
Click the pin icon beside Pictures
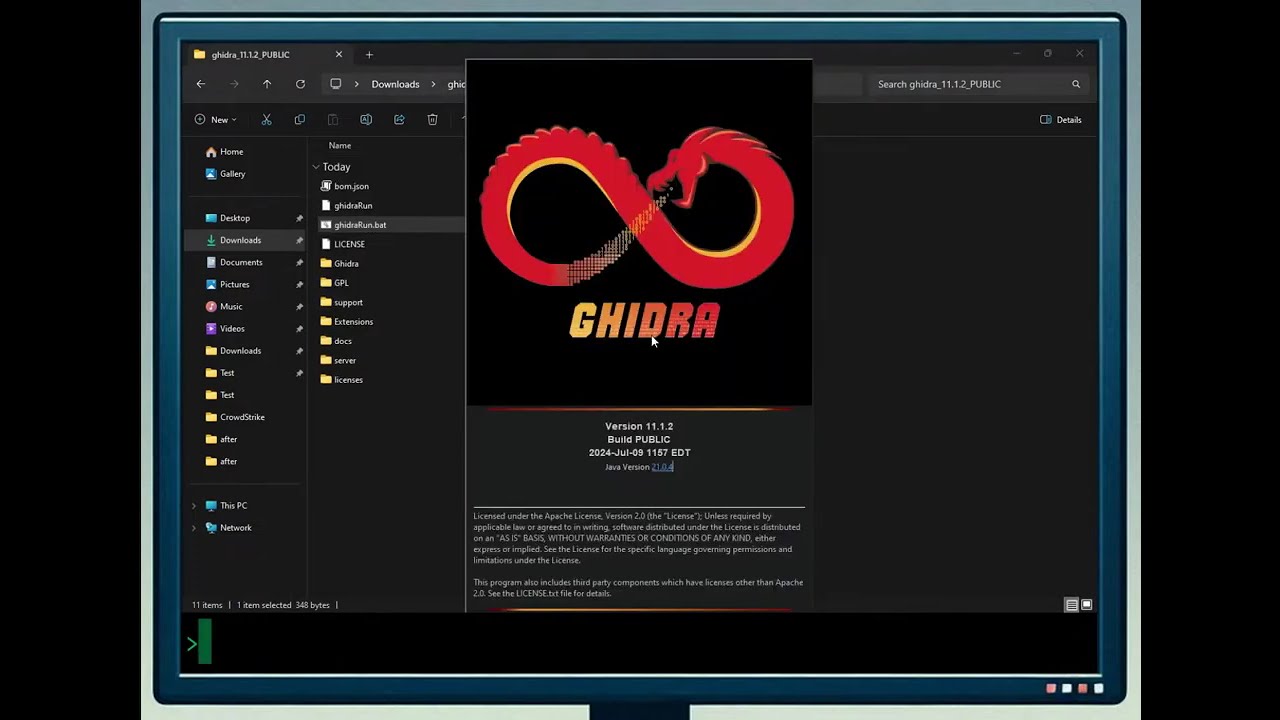299,284
